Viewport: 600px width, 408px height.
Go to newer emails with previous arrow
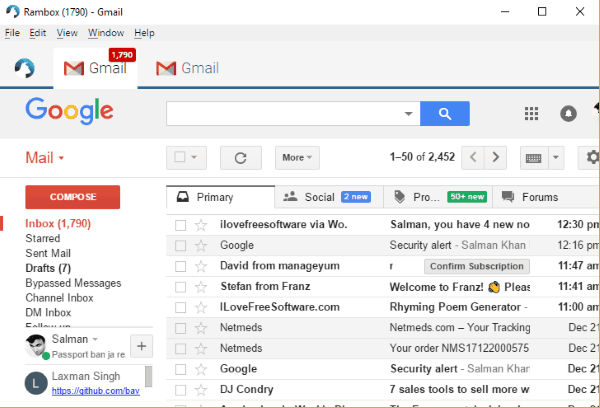[473, 157]
